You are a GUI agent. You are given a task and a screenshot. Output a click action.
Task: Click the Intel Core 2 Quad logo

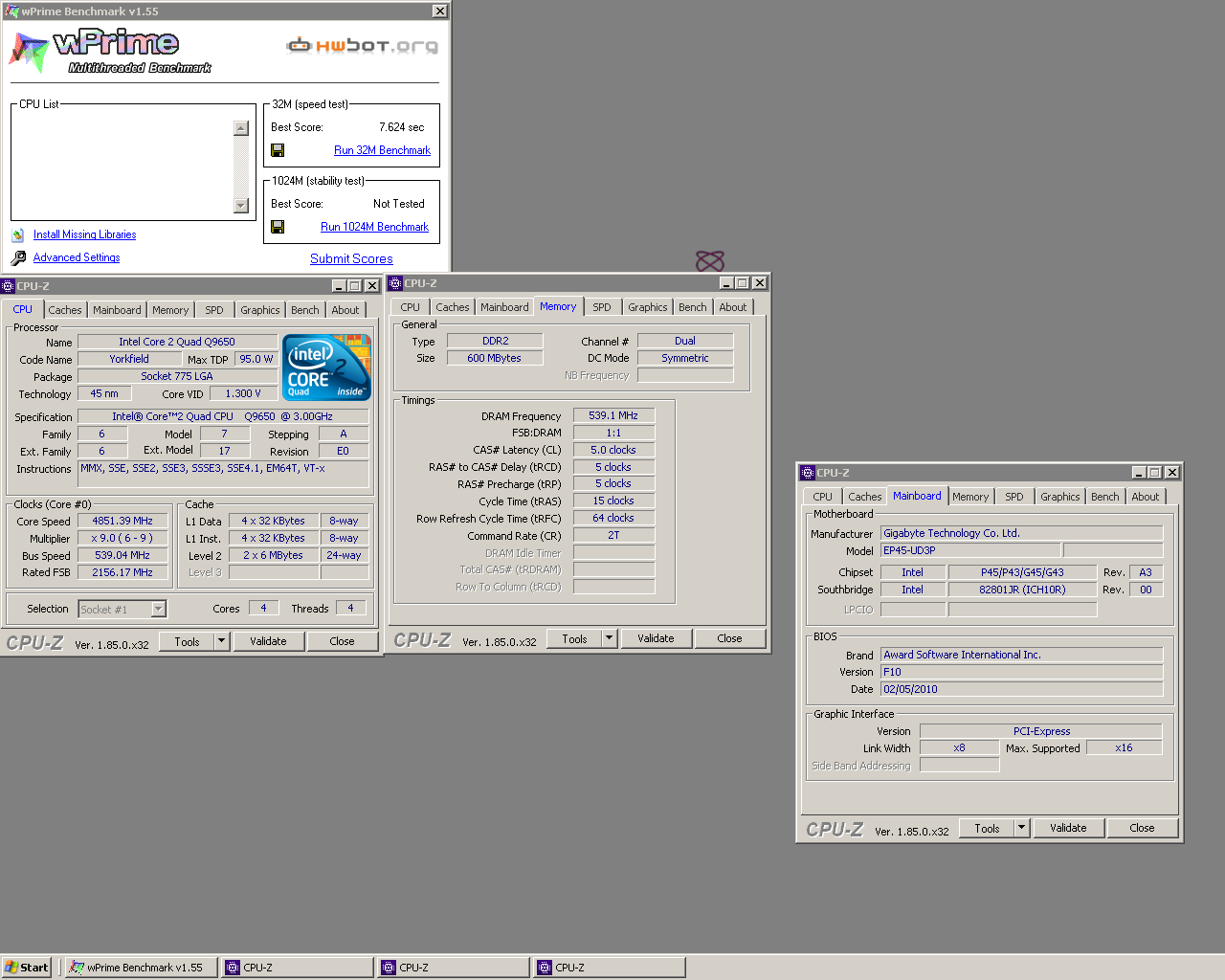pos(326,367)
